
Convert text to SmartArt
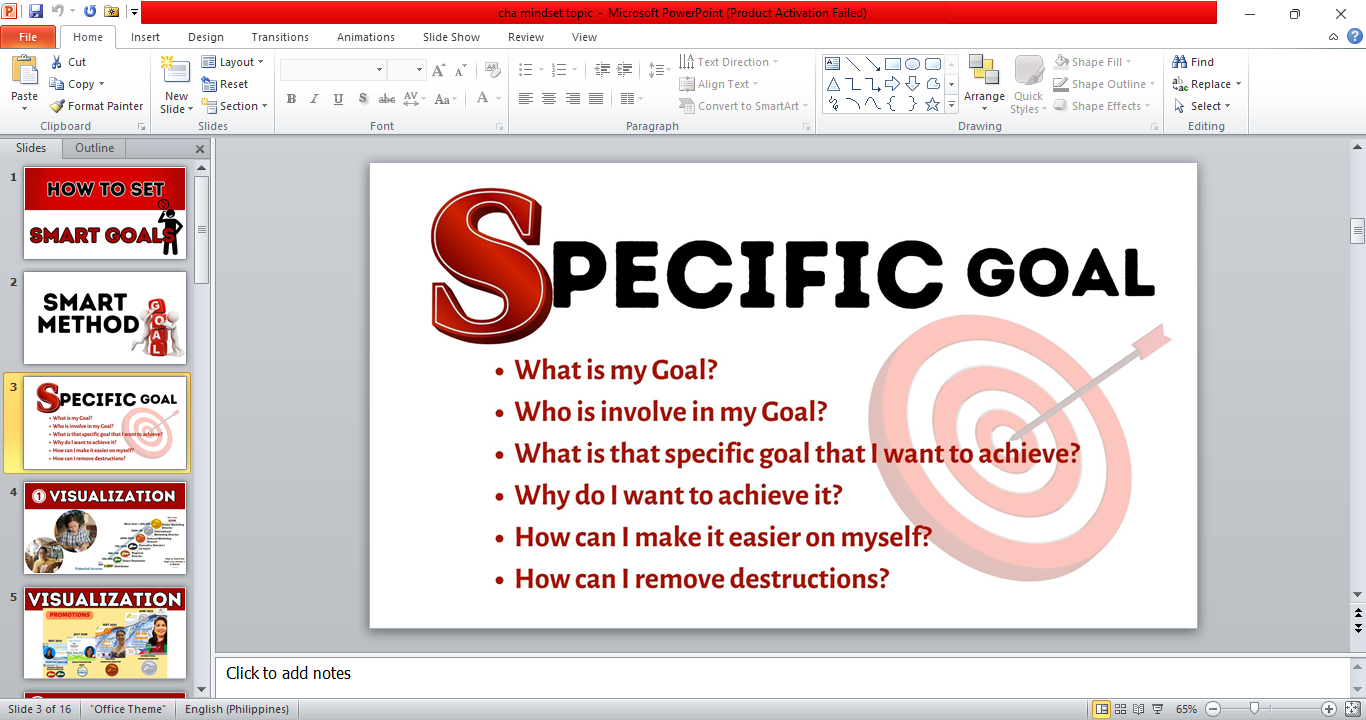coord(743,106)
